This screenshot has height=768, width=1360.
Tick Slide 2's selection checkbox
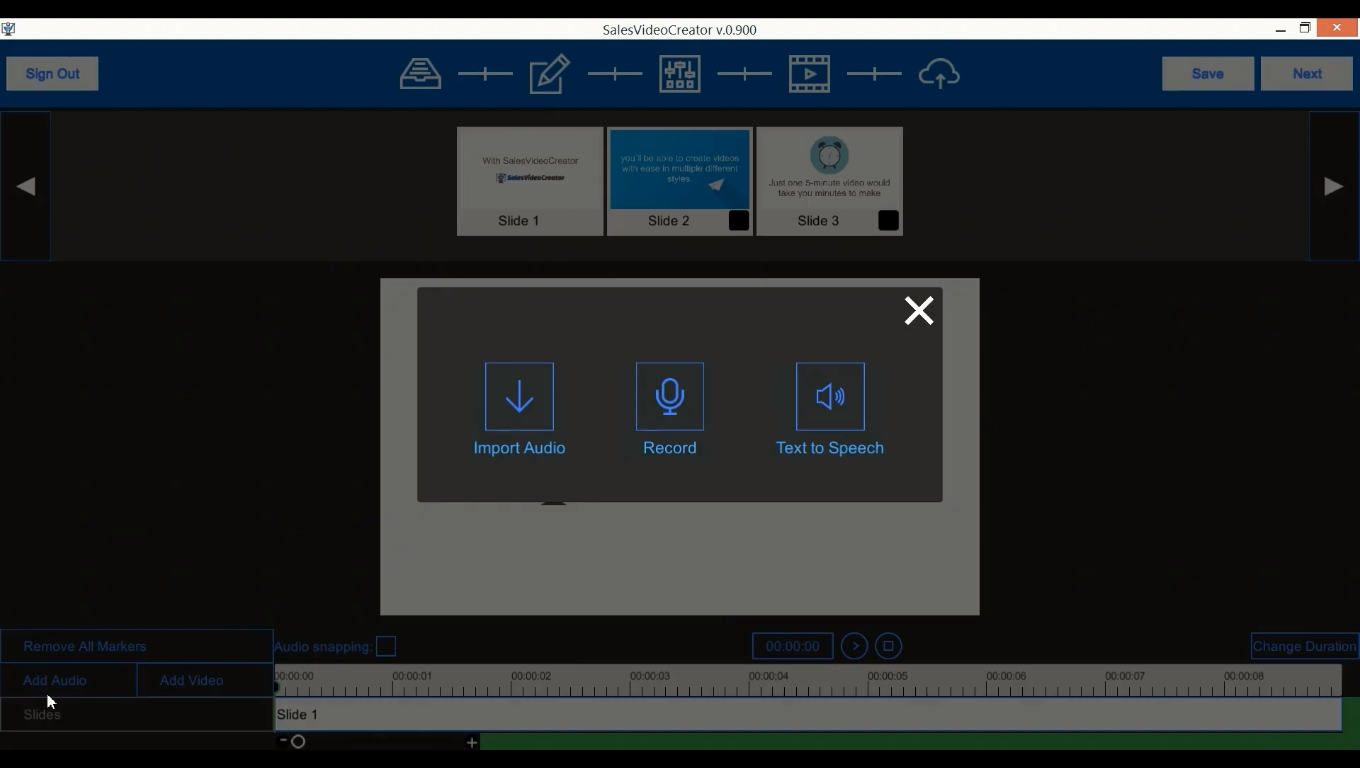coord(738,221)
